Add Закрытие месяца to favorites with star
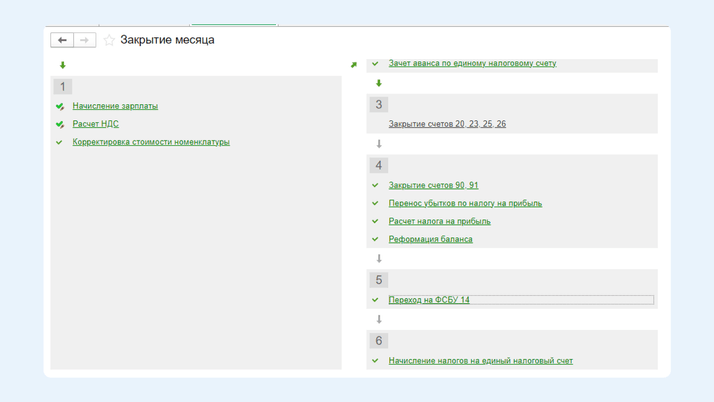The height and width of the screenshot is (402, 714). coord(109,40)
